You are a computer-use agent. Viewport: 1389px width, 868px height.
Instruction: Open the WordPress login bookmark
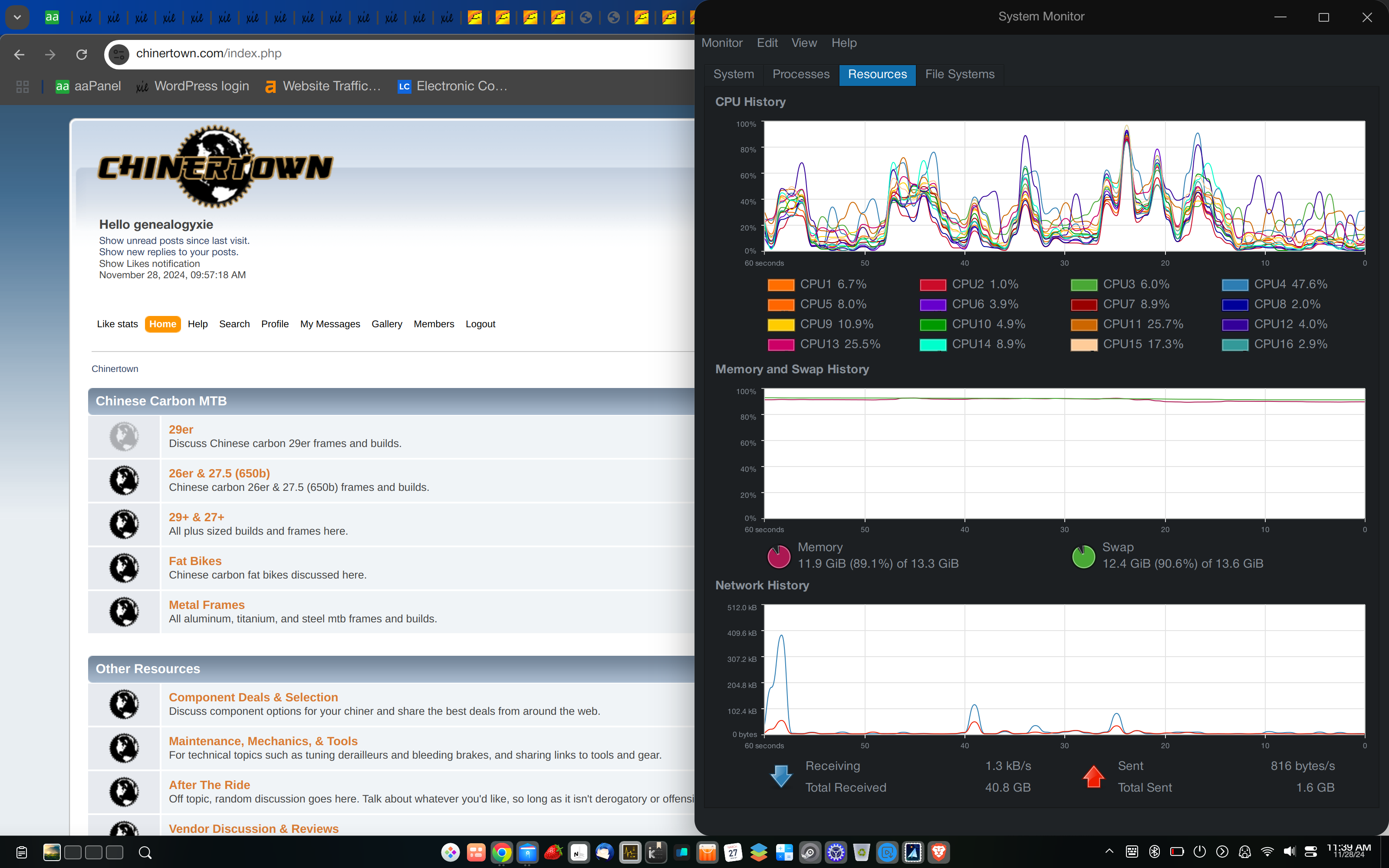pos(193,87)
